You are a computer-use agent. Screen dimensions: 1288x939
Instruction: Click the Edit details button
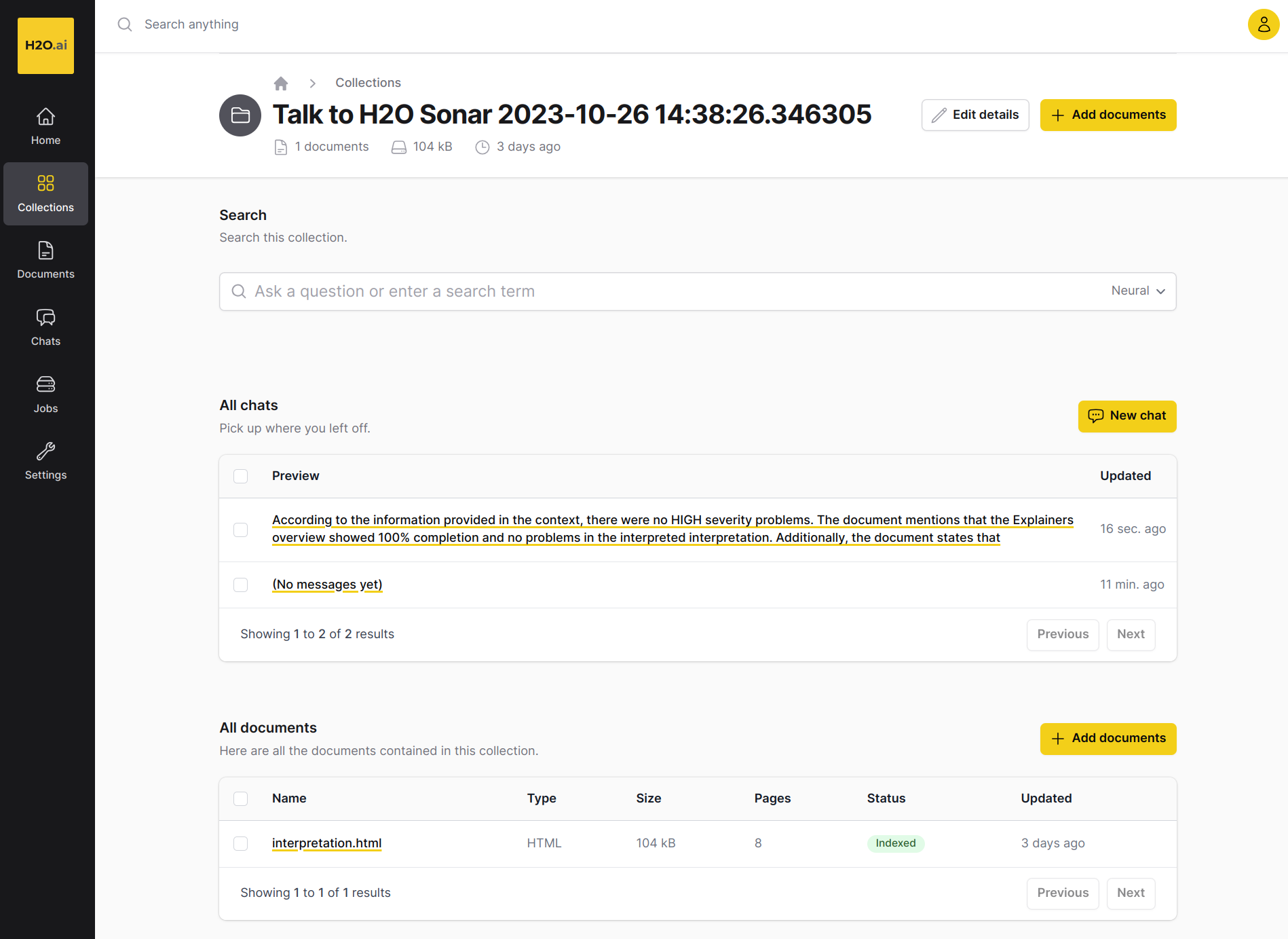point(974,115)
